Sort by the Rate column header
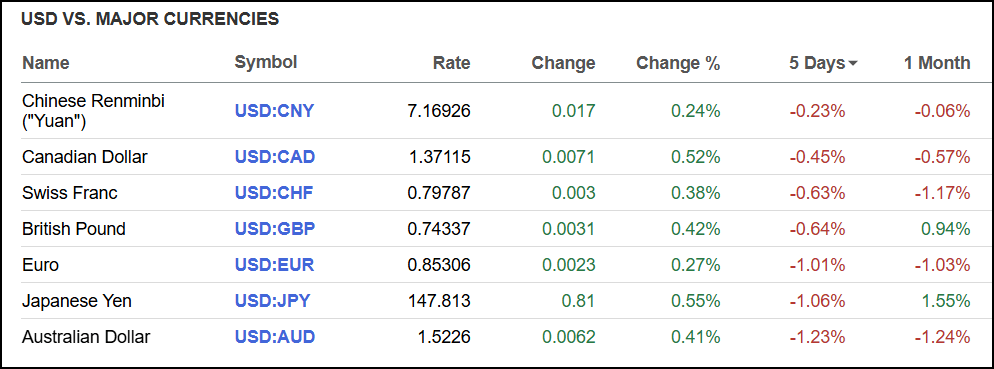The image size is (994, 369). [x=451, y=63]
